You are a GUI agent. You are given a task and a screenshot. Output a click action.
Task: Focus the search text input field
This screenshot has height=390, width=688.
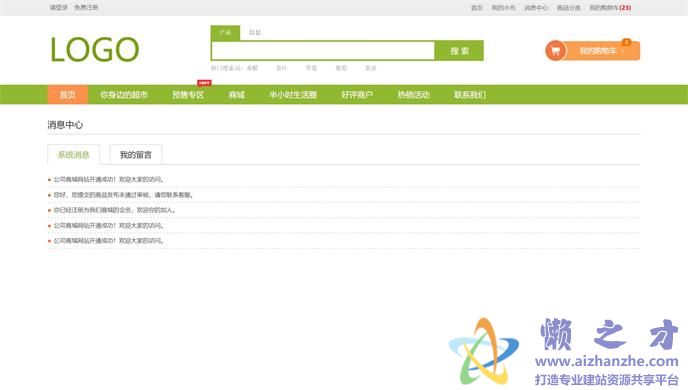point(323,51)
